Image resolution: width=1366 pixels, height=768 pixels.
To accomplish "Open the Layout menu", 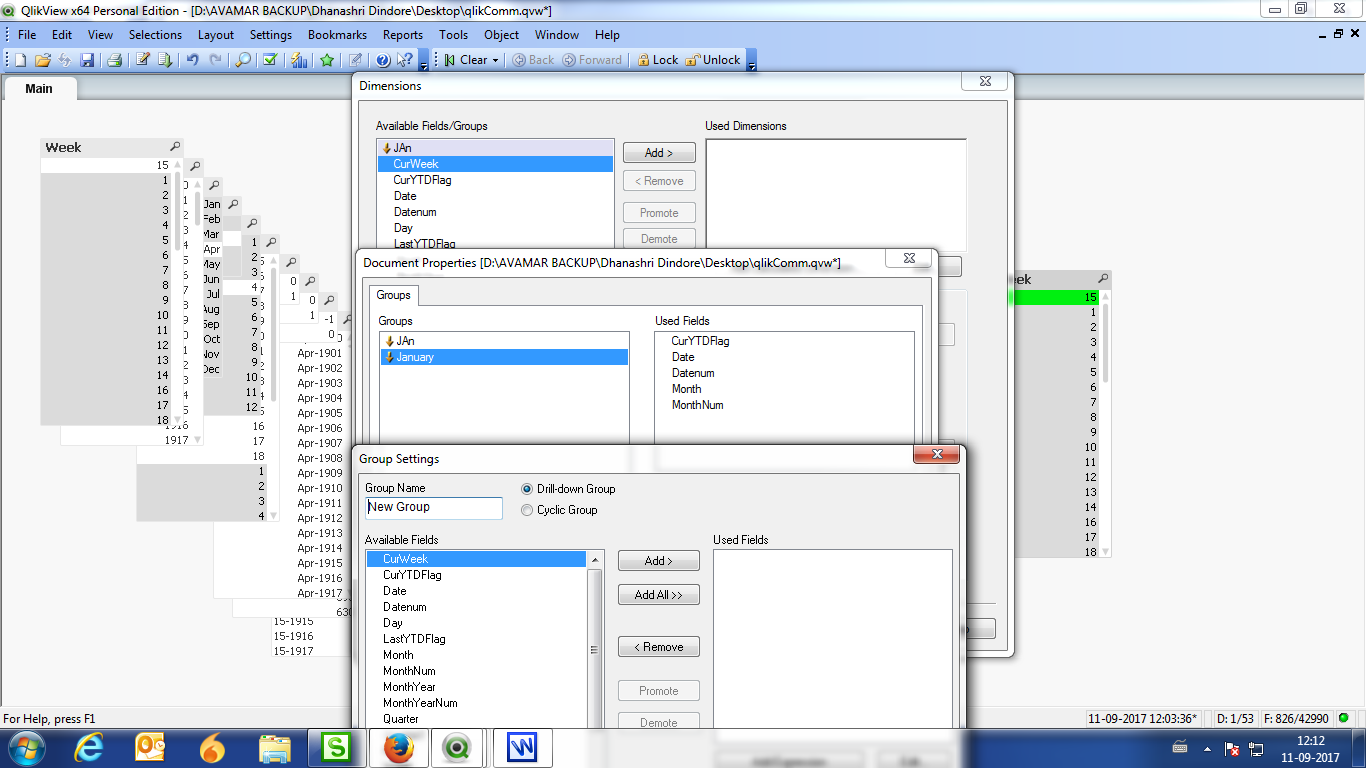I will tap(216, 34).
